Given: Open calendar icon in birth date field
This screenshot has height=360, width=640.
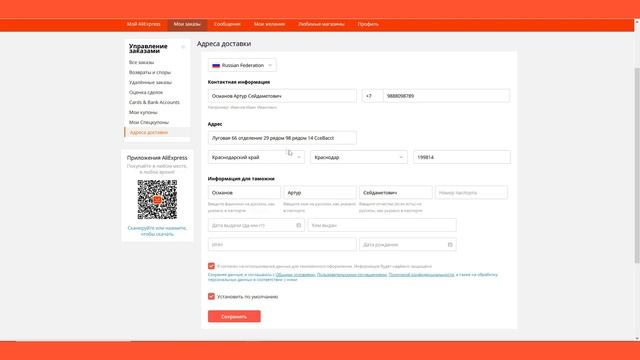Looking at the screenshot, I should (x=450, y=244).
